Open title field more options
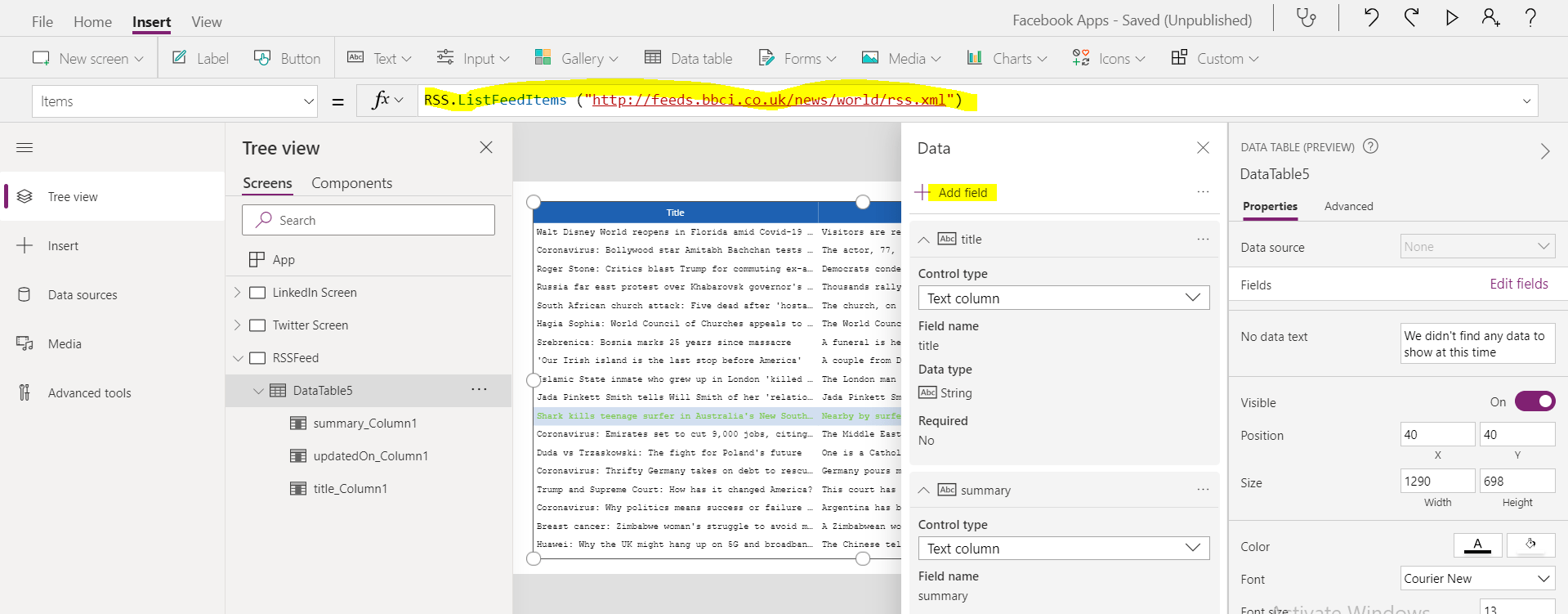Image resolution: width=1568 pixels, height=614 pixels. pos(1203,240)
